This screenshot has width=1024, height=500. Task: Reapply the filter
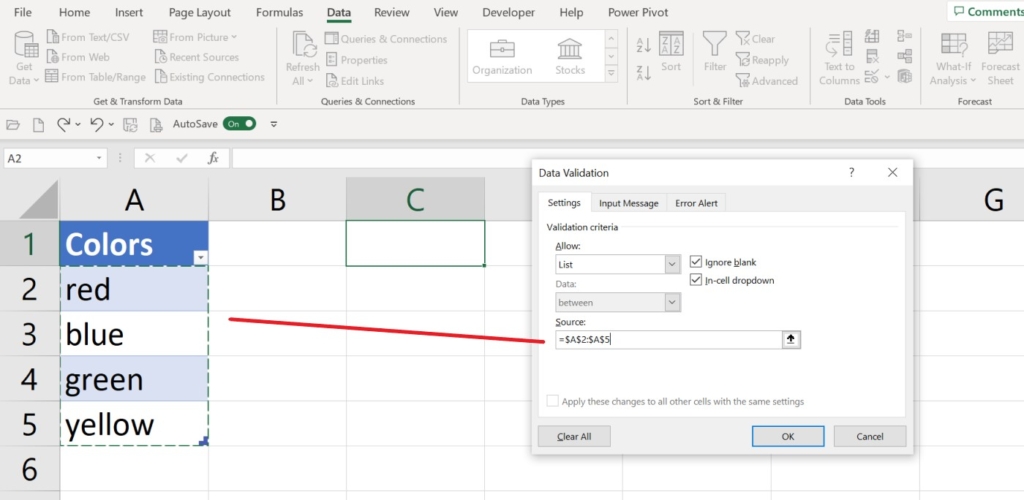pyautogui.click(x=762, y=59)
